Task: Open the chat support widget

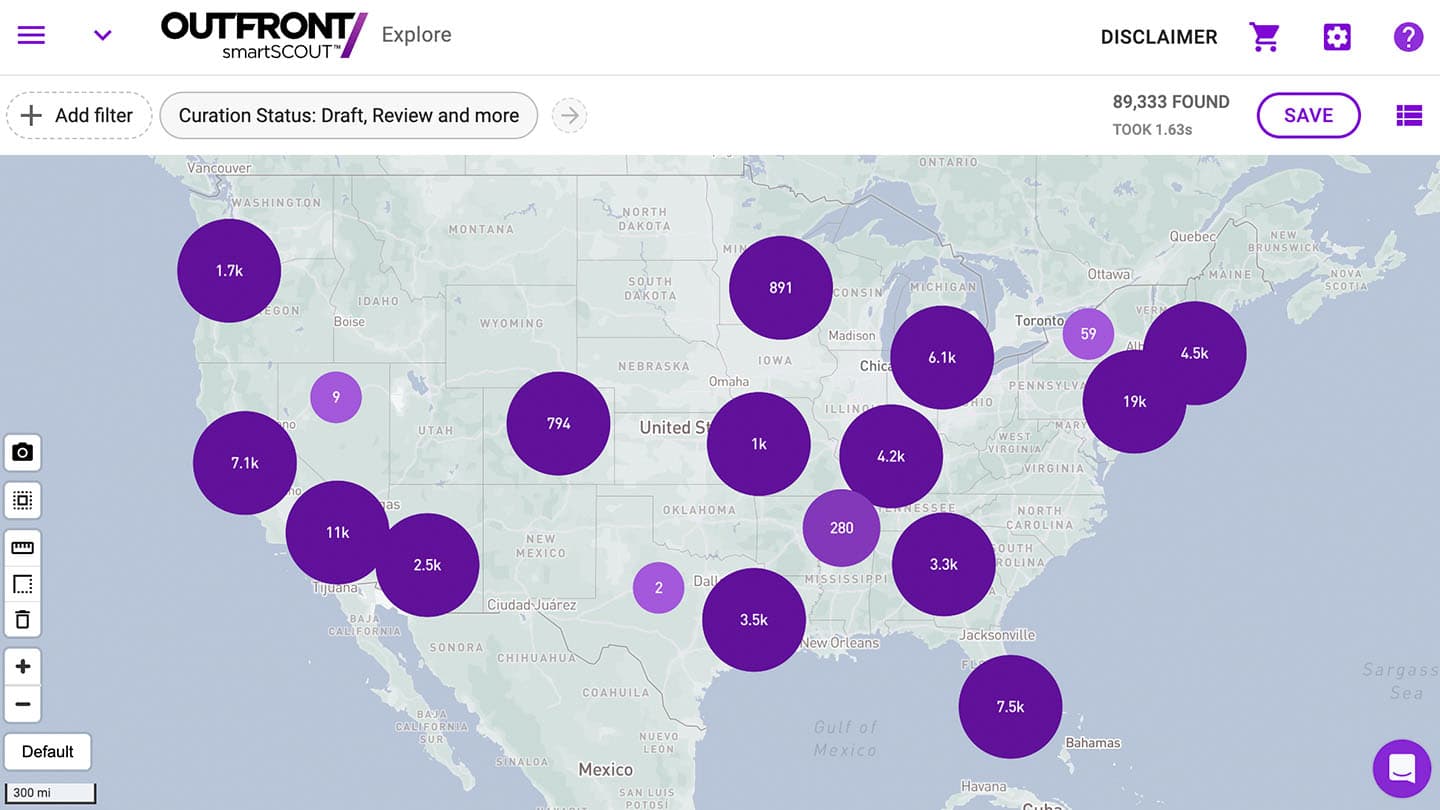Action: pyautogui.click(x=1401, y=768)
